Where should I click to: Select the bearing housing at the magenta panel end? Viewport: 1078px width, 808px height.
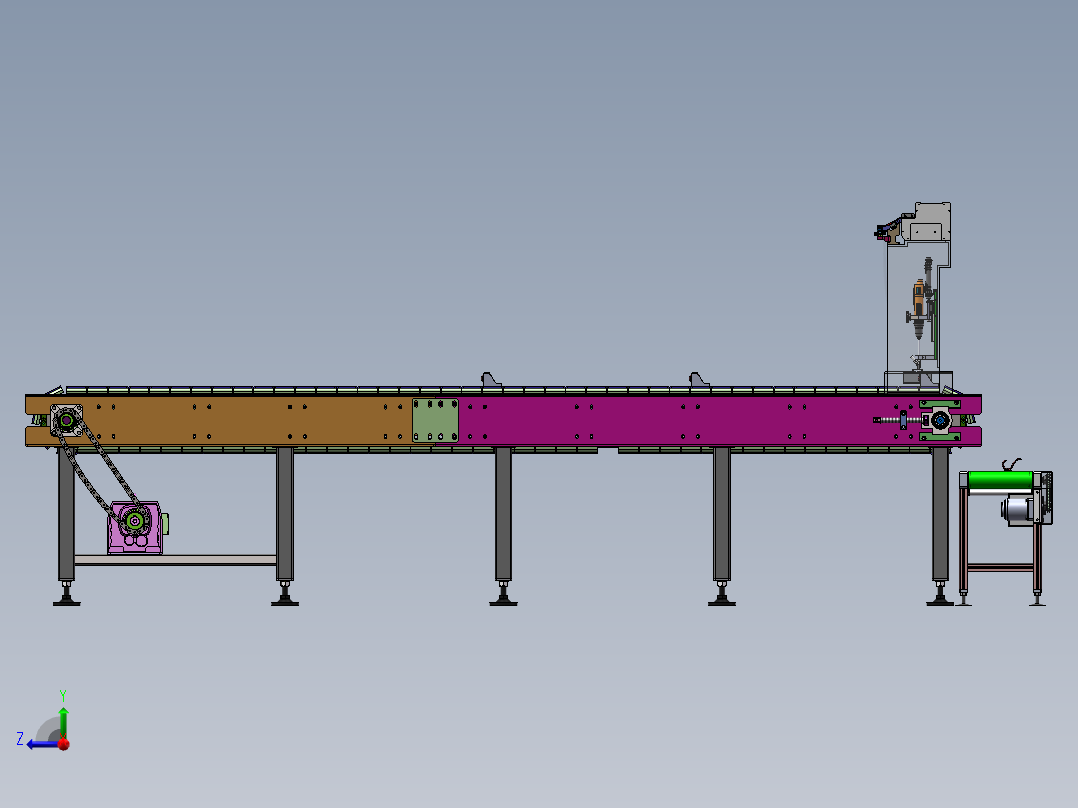click(x=940, y=420)
